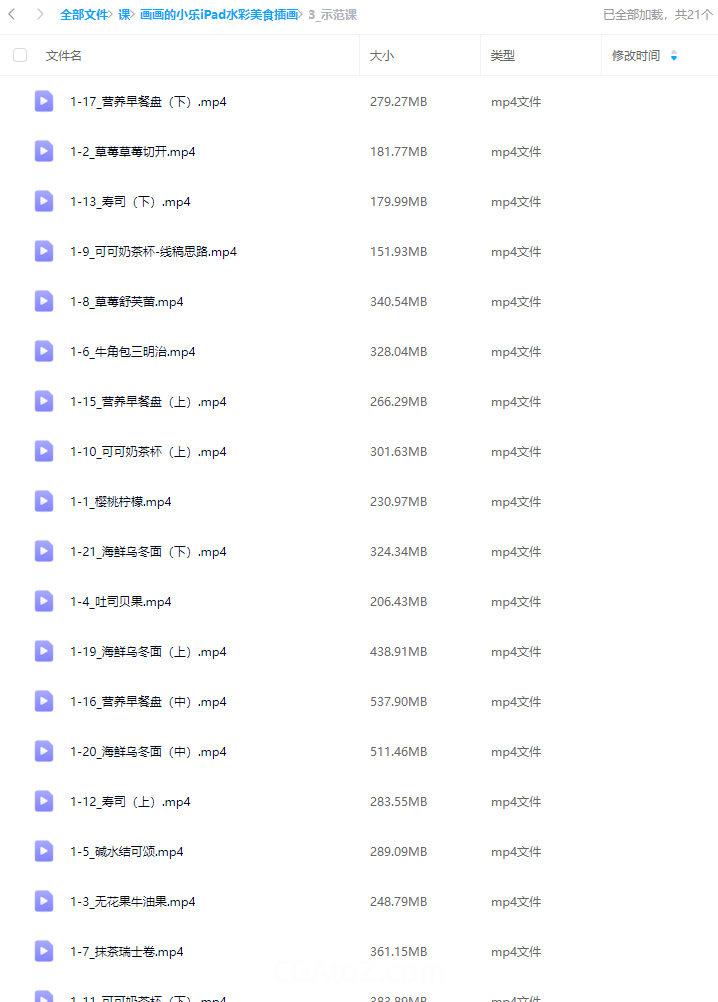Click video icon for 1-17_营养早餐盘（下）.mp4

coord(43,101)
